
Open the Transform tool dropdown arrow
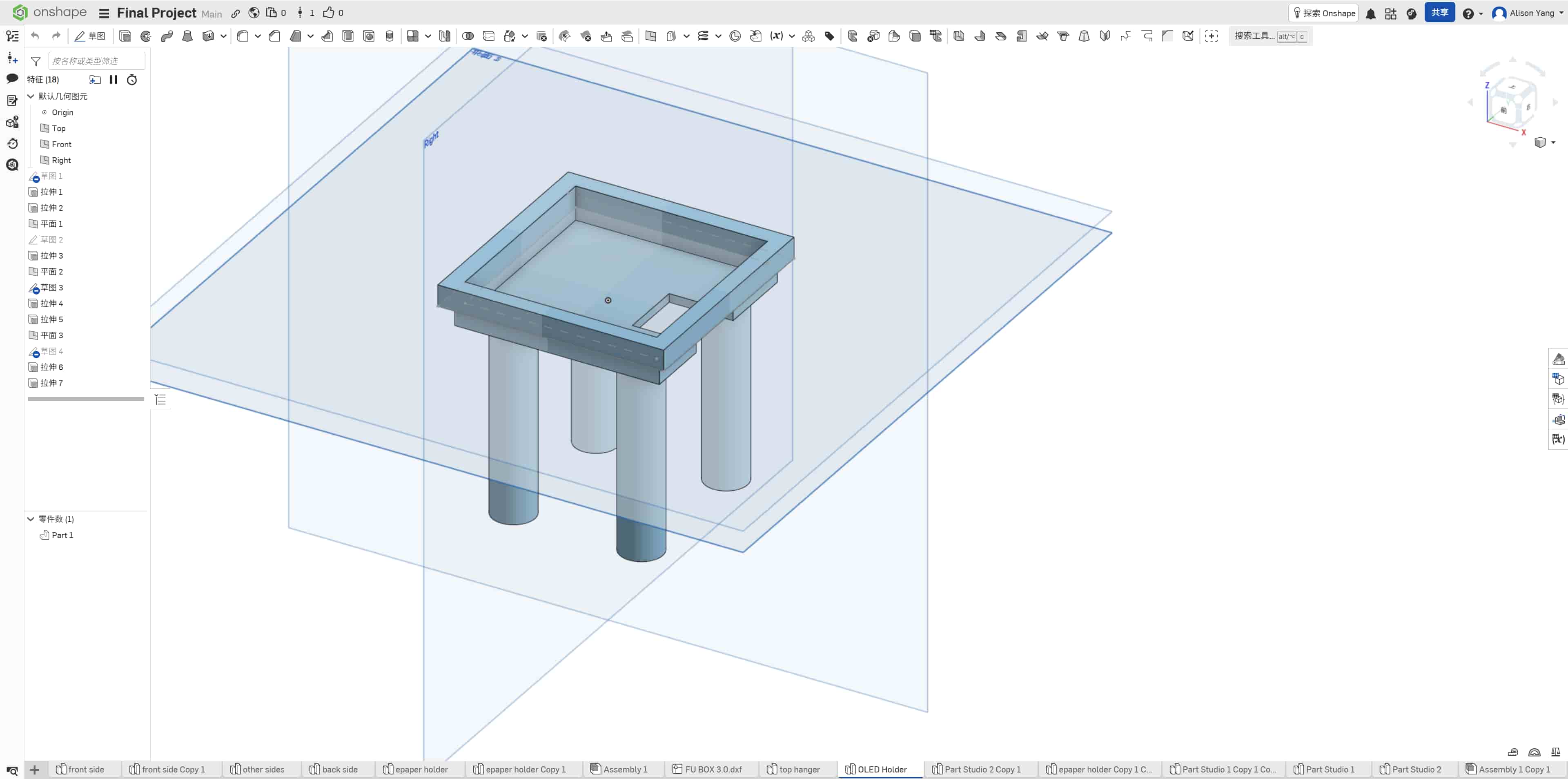tap(525, 36)
